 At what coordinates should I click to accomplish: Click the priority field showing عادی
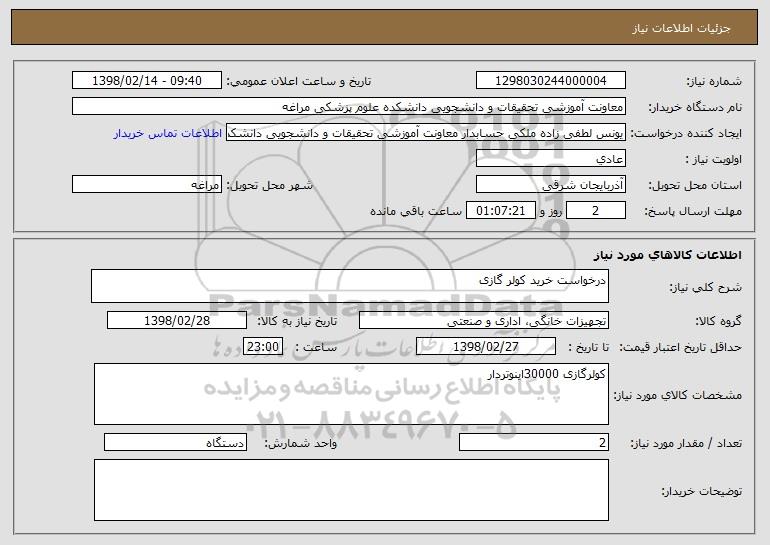(550, 159)
